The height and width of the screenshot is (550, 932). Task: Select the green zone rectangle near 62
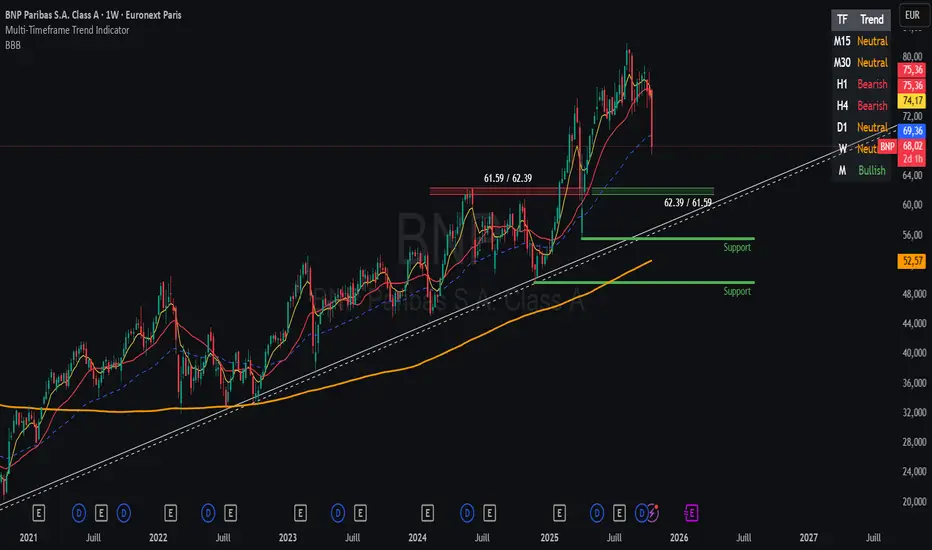[653, 191]
